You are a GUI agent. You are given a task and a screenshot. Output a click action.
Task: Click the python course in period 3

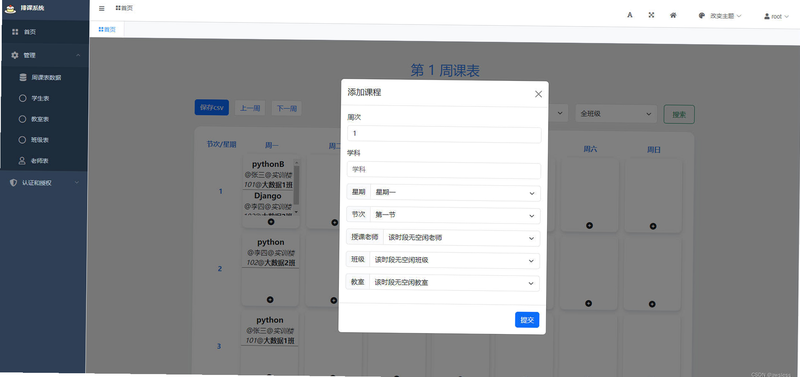click(x=270, y=331)
